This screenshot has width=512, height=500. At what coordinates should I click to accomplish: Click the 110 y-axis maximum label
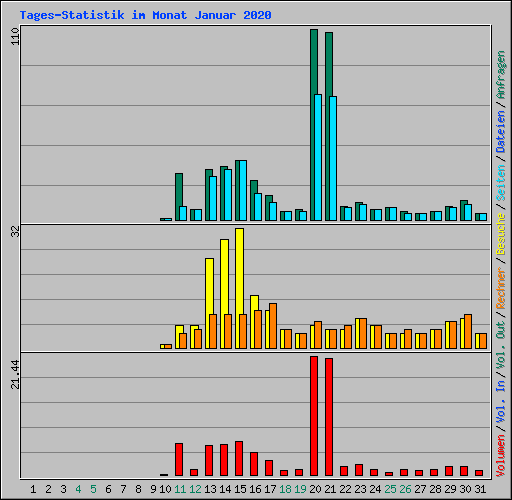15,36
